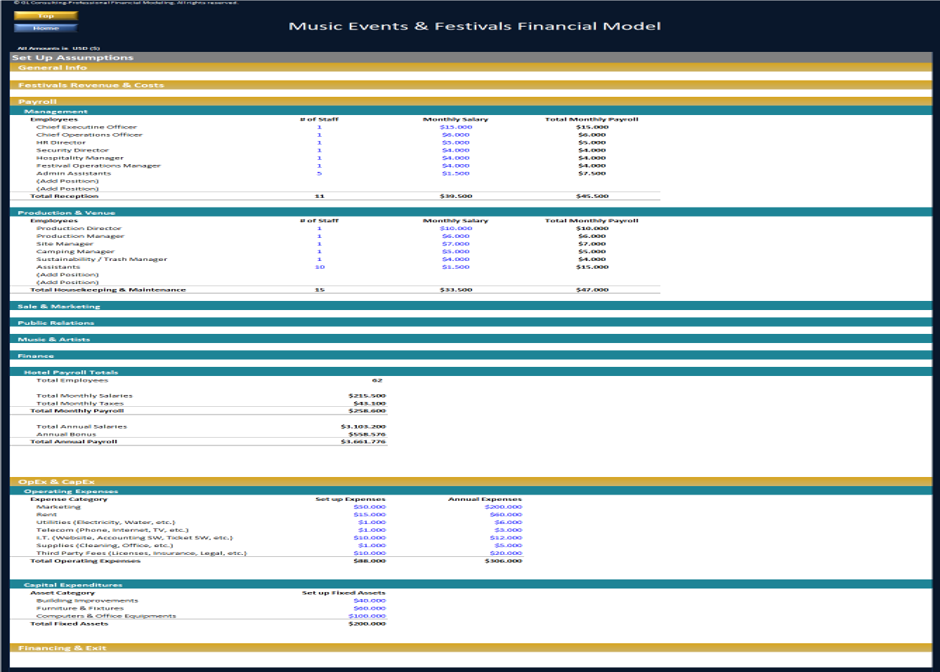Select the Total Monthly Taxes label

click(80, 403)
